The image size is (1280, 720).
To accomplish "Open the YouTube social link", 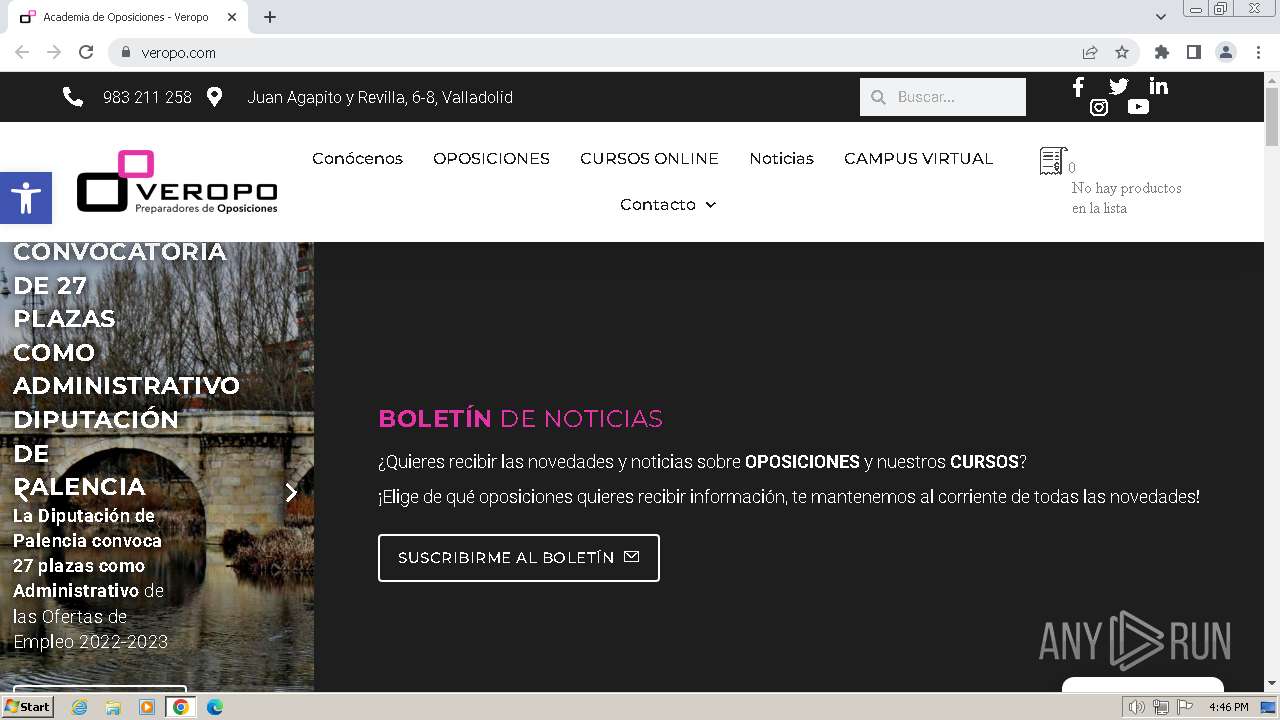I will click(1138, 107).
